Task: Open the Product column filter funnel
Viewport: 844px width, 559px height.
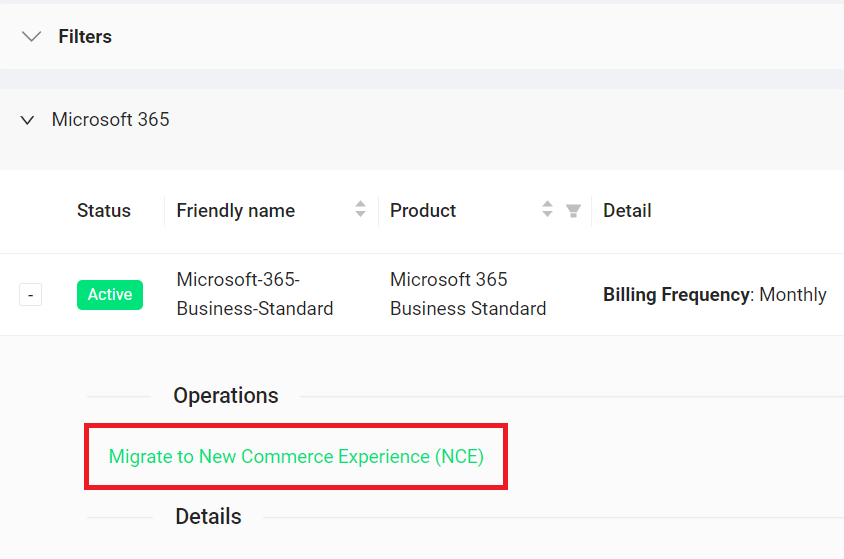Action: click(x=573, y=211)
